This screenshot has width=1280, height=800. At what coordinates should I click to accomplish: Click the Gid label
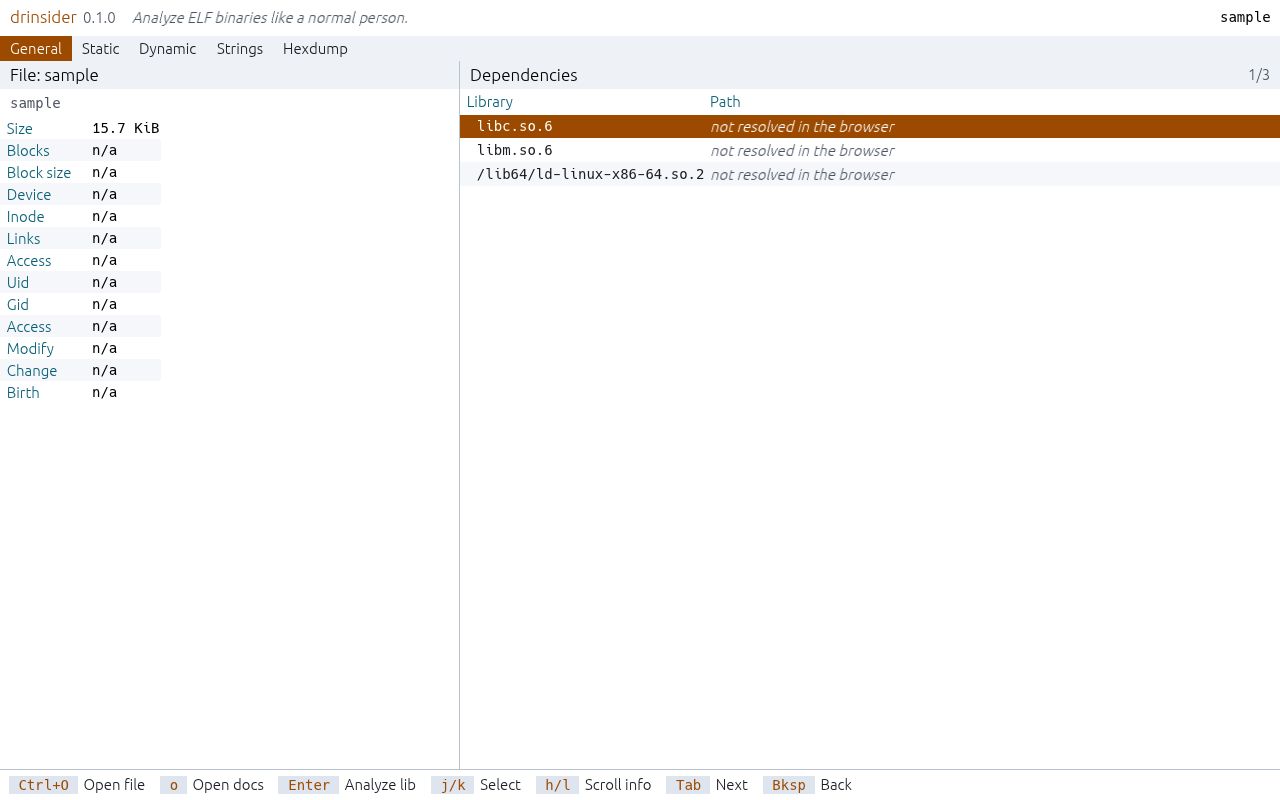[18, 305]
